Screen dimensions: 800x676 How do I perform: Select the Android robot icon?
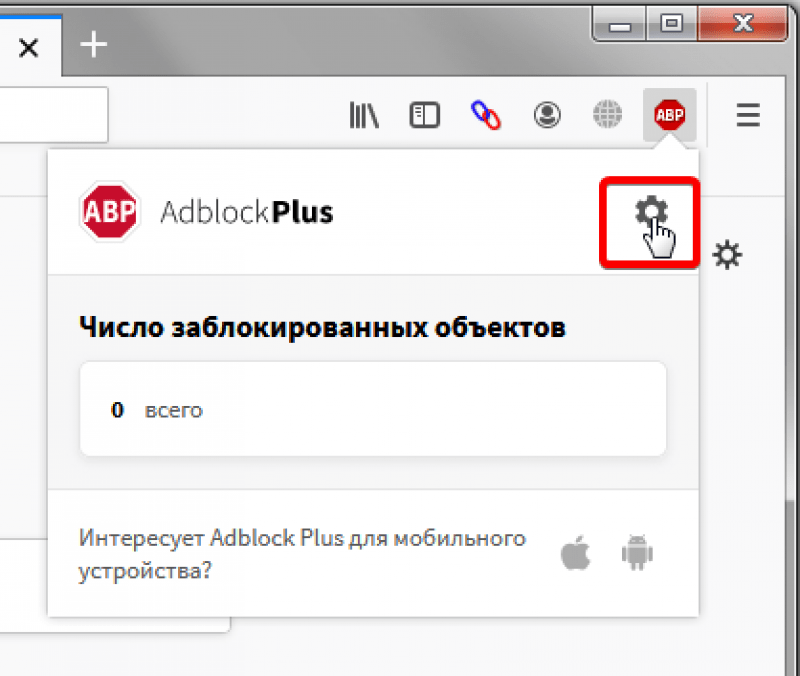pos(638,552)
